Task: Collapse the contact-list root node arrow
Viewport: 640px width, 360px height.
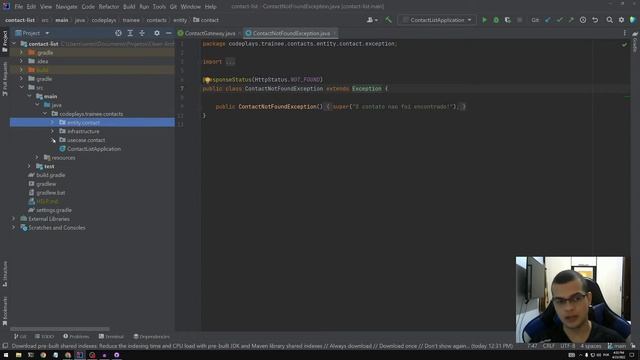Action: point(14,44)
